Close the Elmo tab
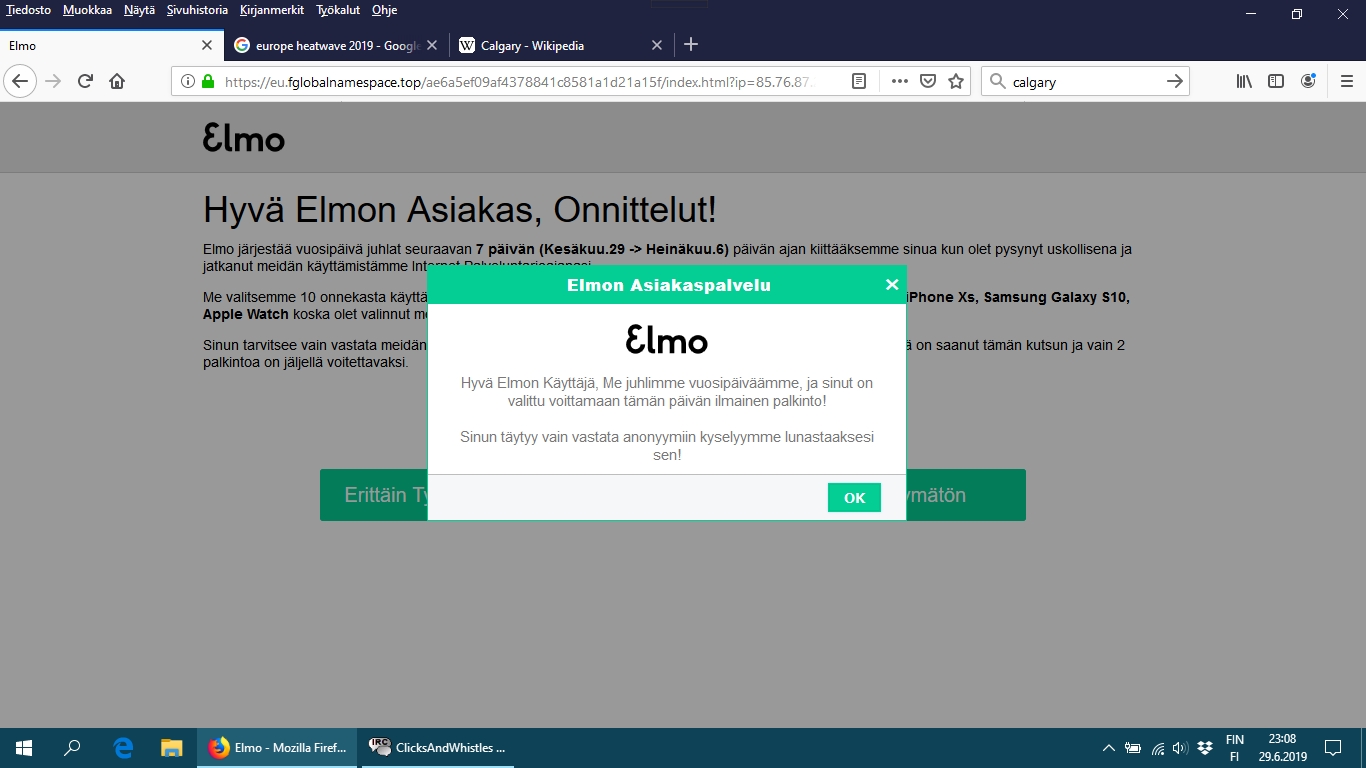The height and width of the screenshot is (768, 1366). [207, 45]
